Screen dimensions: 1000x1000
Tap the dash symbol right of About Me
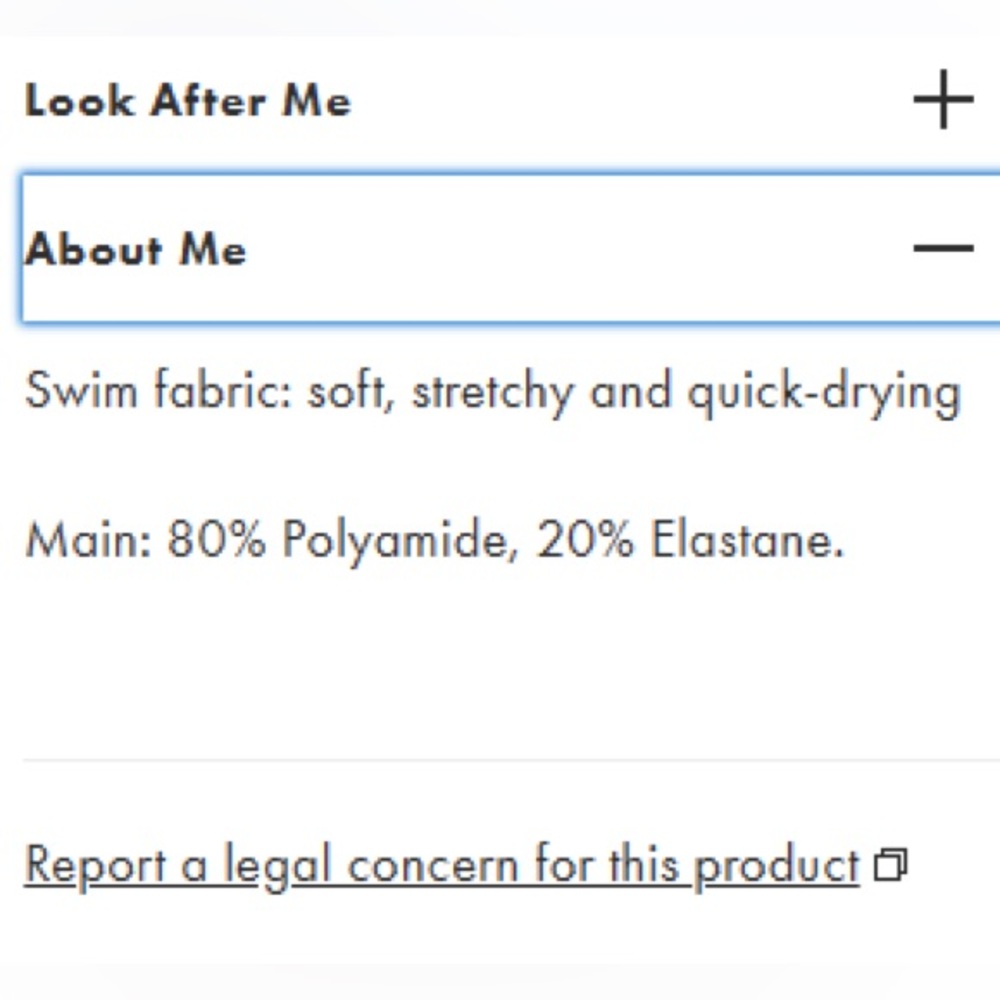tap(943, 248)
